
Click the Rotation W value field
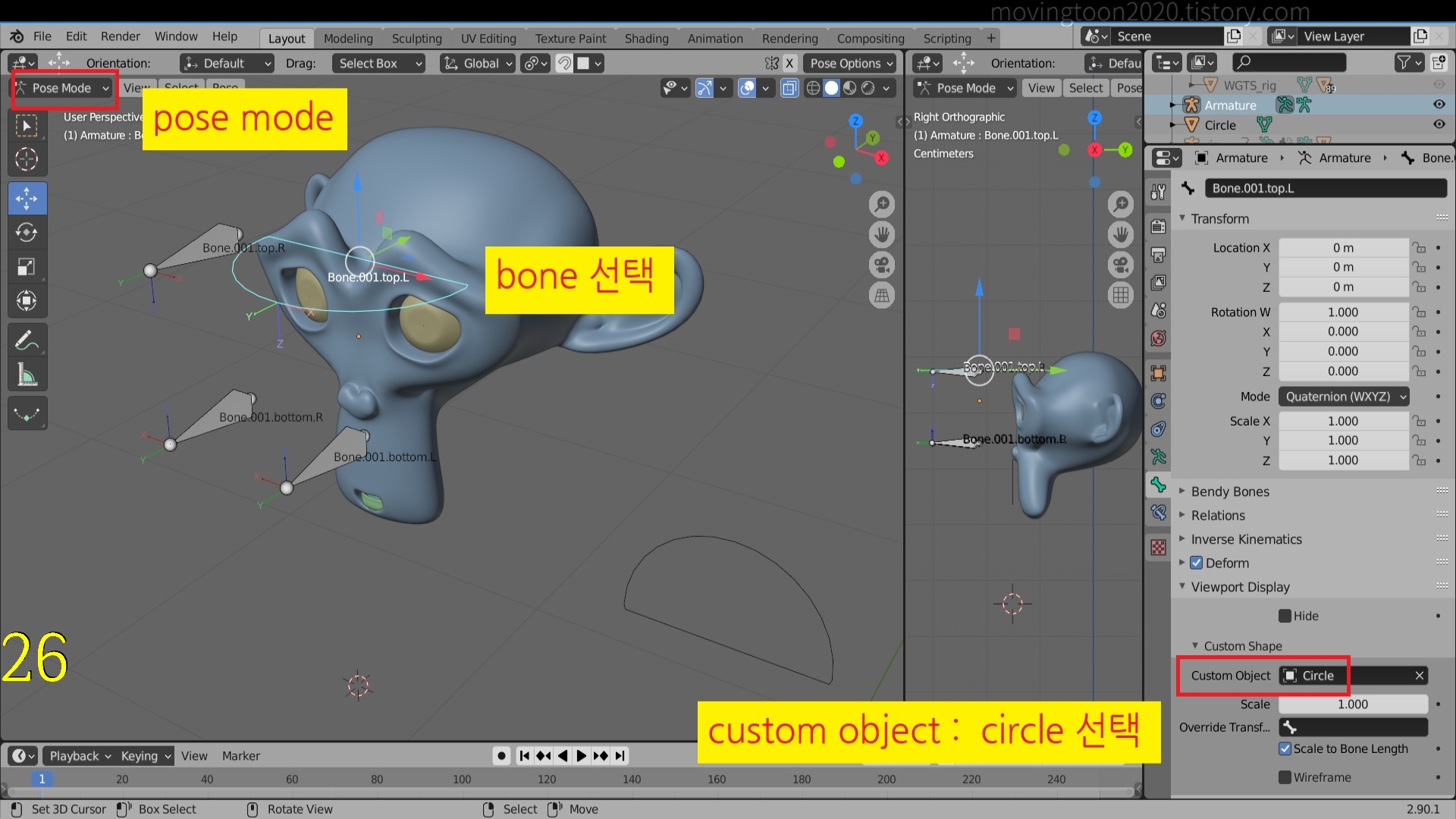[1344, 312]
